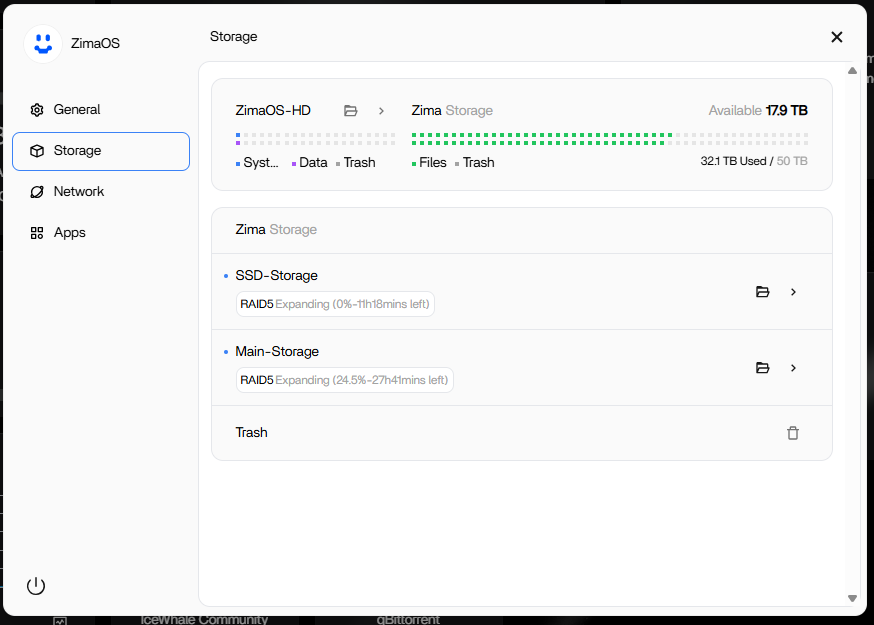
Task: Click qBittorrent label in background
Action: pyautogui.click(x=408, y=619)
